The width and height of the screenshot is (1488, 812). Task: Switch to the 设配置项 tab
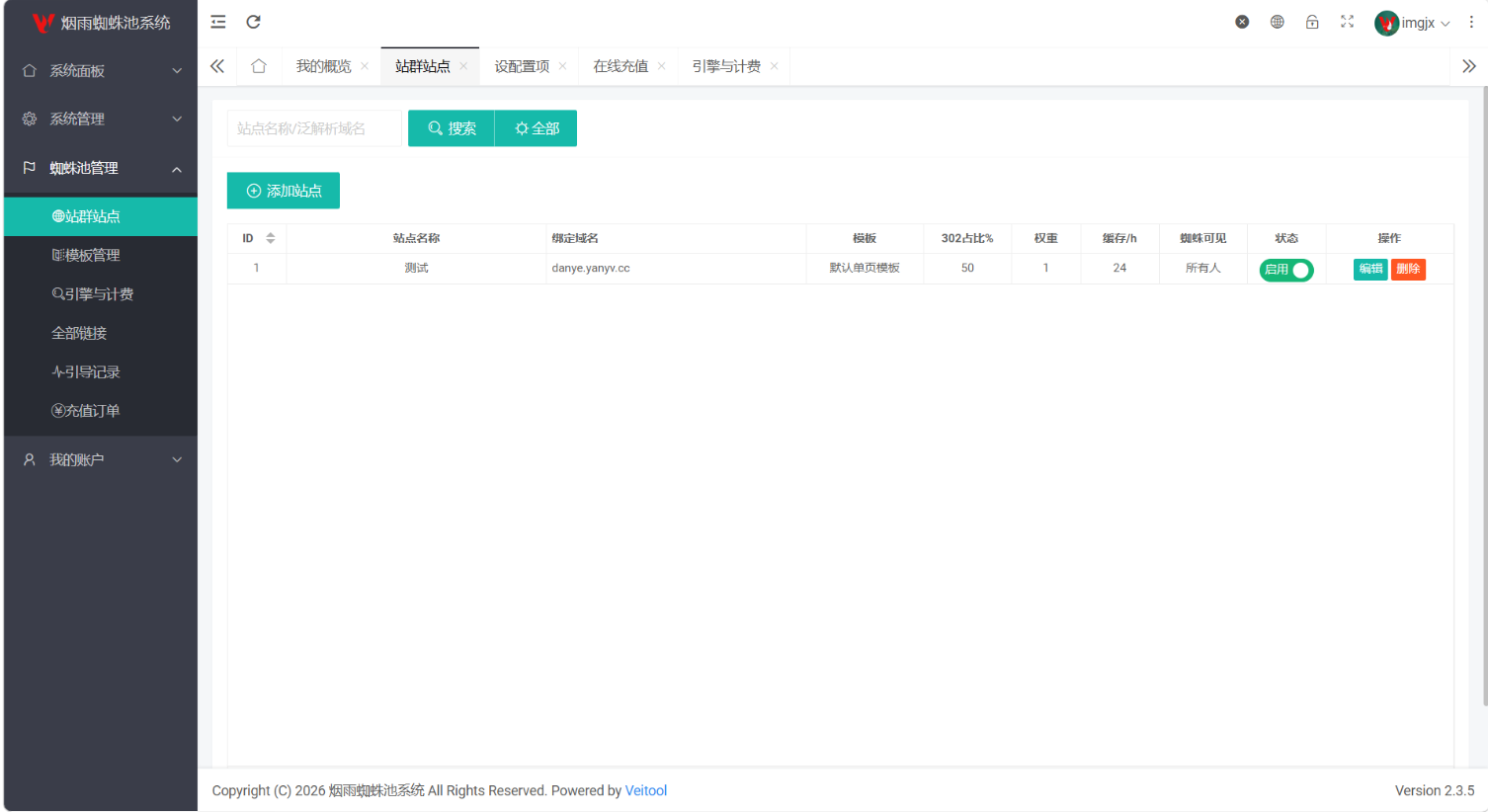click(522, 66)
